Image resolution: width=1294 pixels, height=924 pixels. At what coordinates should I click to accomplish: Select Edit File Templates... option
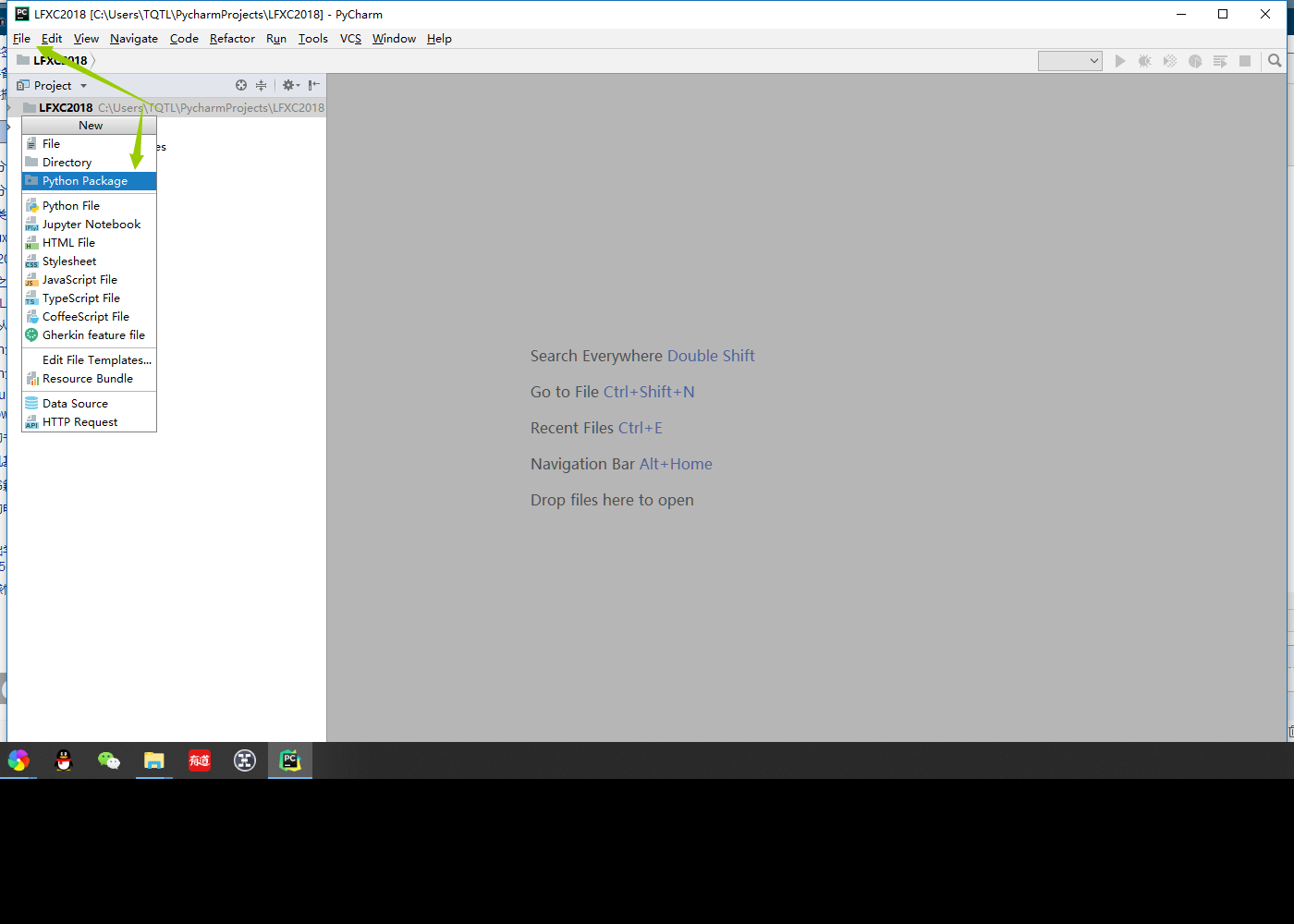click(90, 360)
